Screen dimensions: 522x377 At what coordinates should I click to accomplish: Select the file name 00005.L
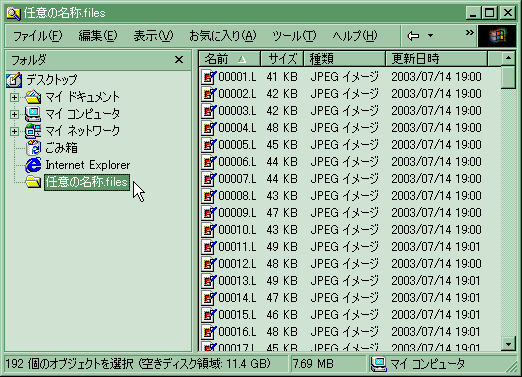tap(237, 145)
